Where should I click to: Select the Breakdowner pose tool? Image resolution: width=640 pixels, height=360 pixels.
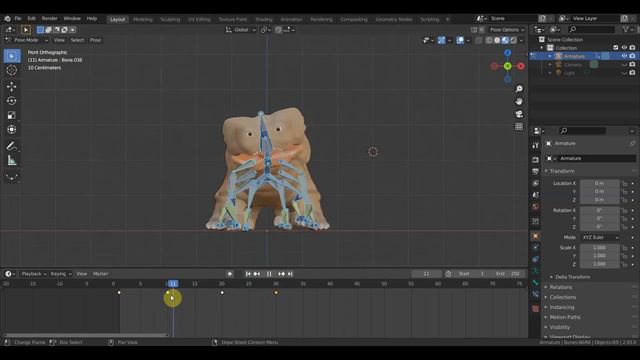pos(12,176)
